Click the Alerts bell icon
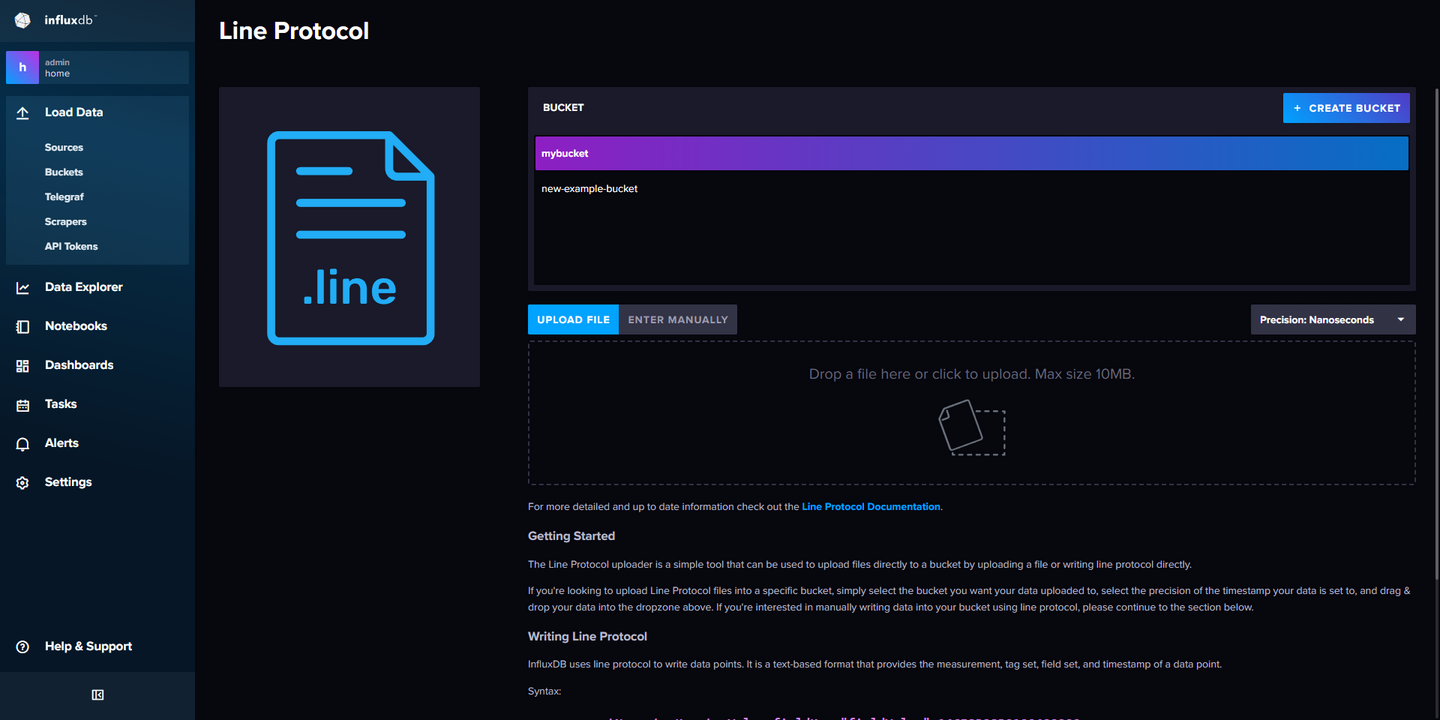1440x720 pixels. (x=22, y=444)
